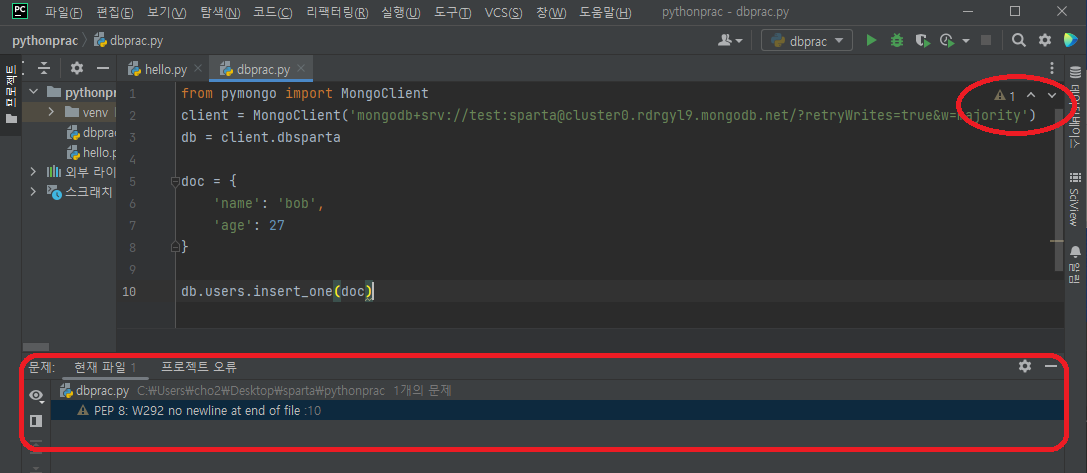Open the 편집(E) menu
1087x473 pixels.
point(114,12)
